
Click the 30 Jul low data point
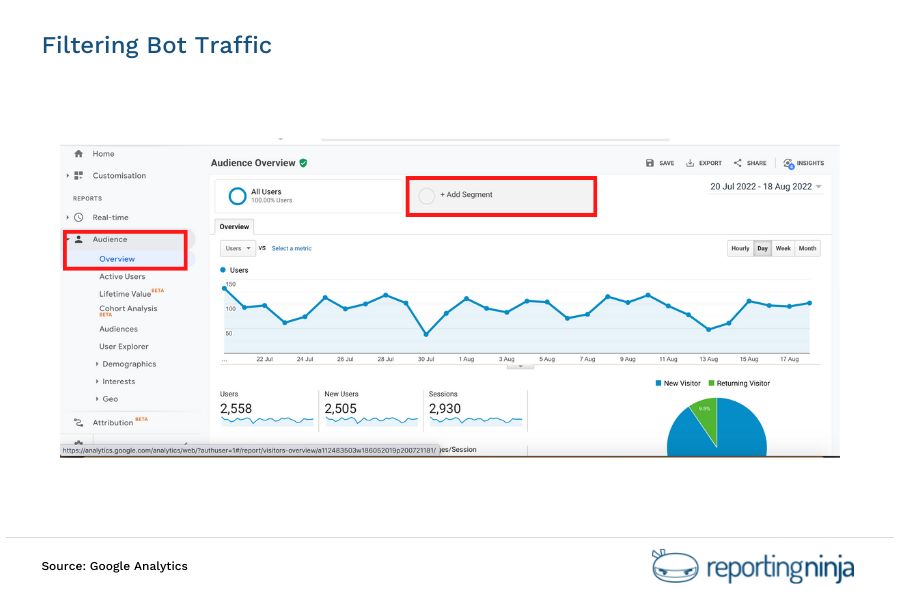[x=426, y=334]
